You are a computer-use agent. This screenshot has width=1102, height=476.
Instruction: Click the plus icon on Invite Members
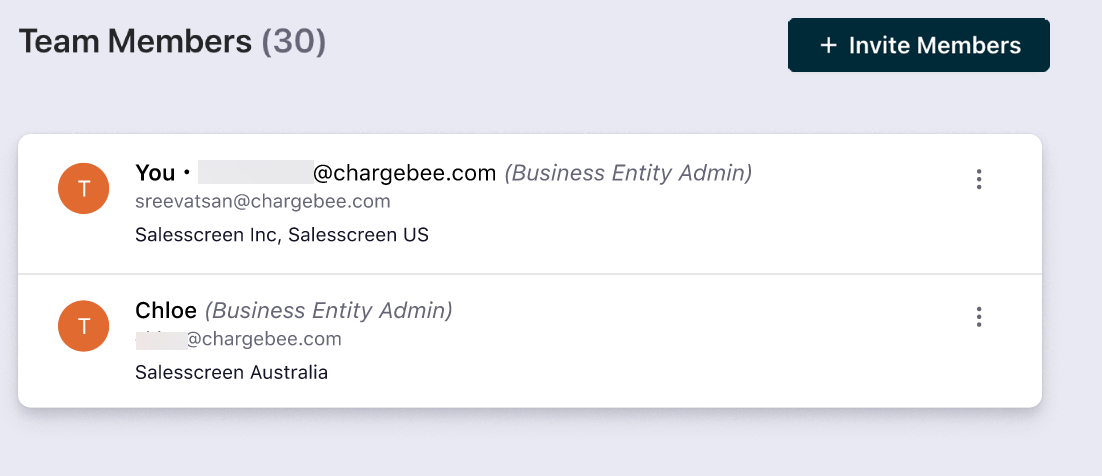(x=828, y=45)
